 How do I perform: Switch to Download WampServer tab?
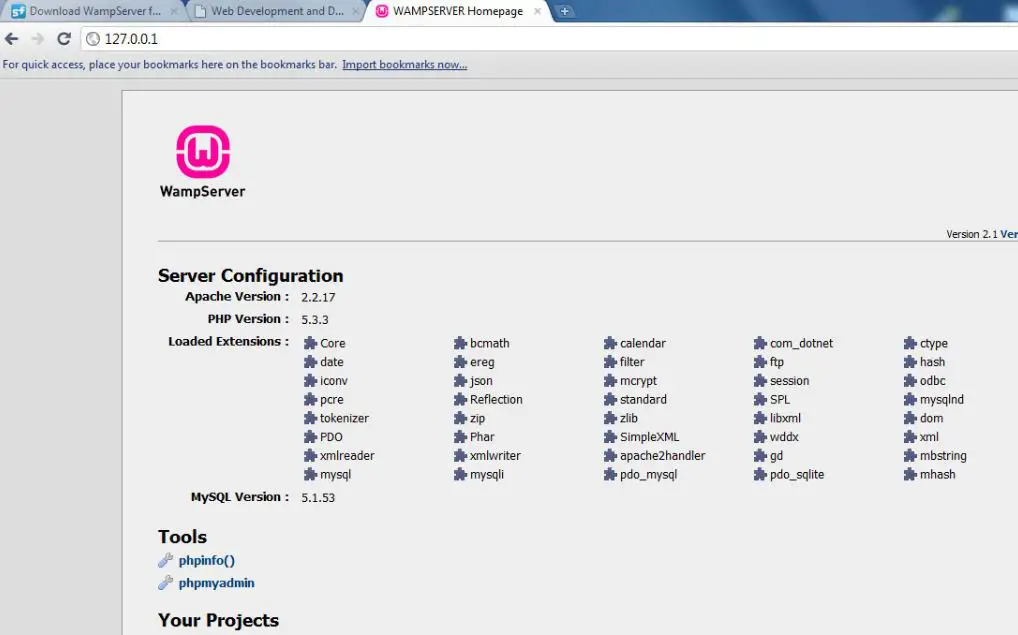(x=95, y=11)
